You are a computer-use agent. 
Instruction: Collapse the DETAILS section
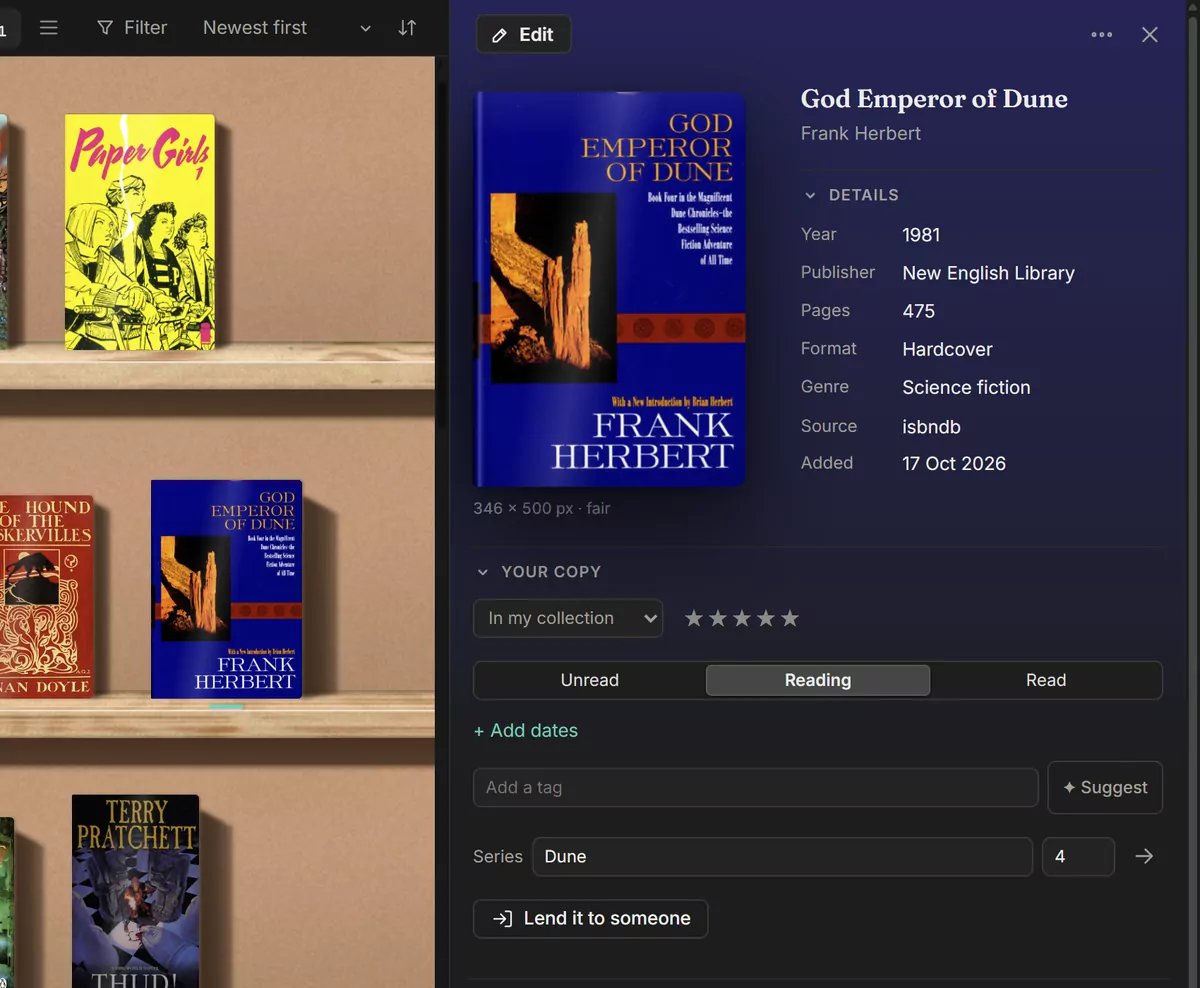851,195
